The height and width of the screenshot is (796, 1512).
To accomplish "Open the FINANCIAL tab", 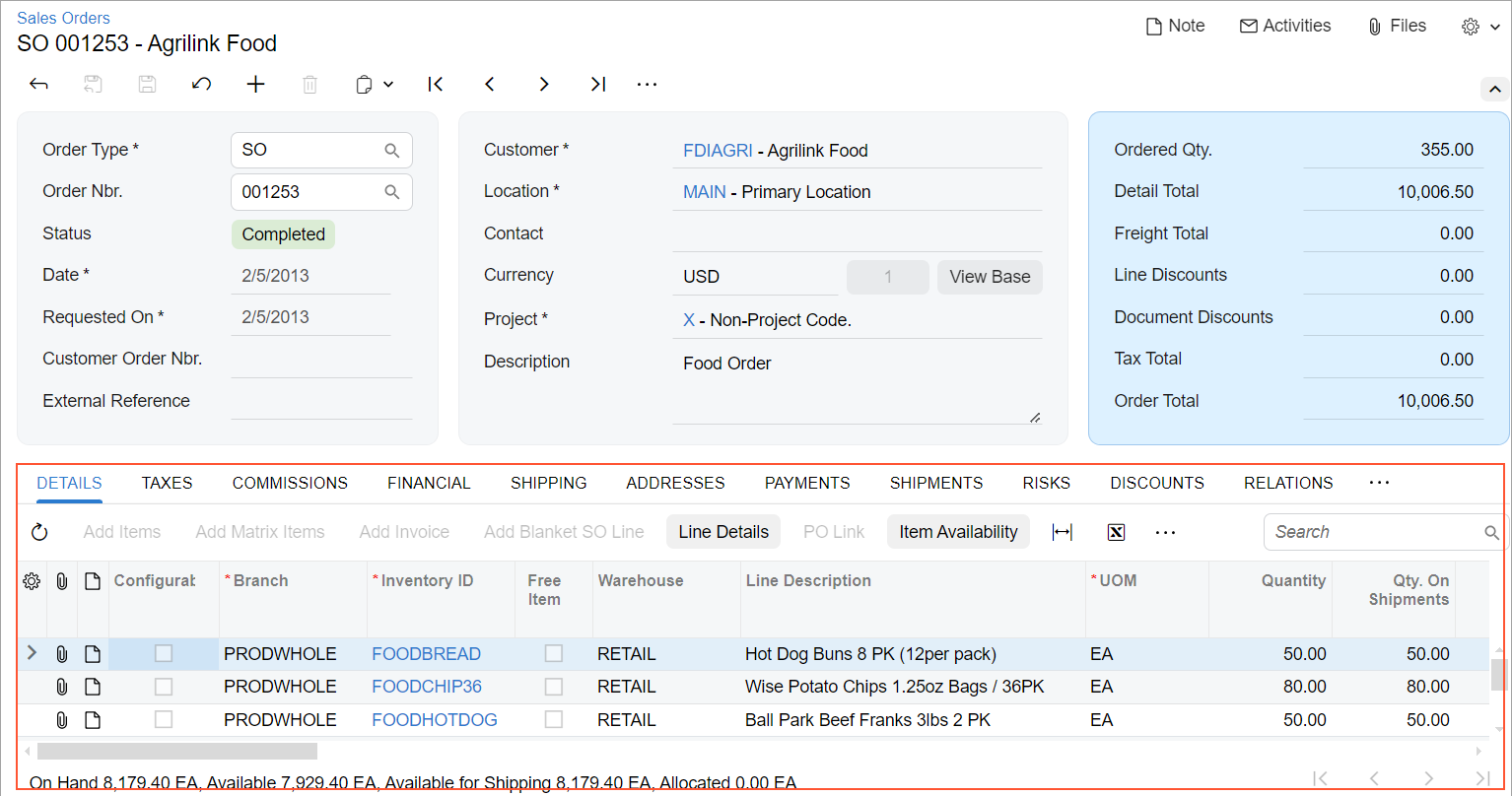I will click(x=429, y=483).
